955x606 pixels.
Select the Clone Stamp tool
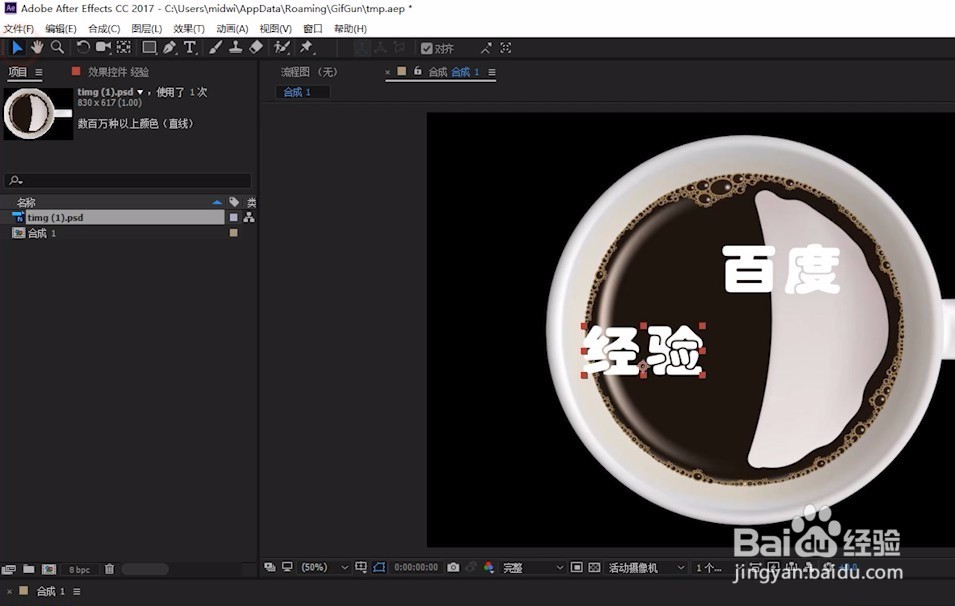235,48
